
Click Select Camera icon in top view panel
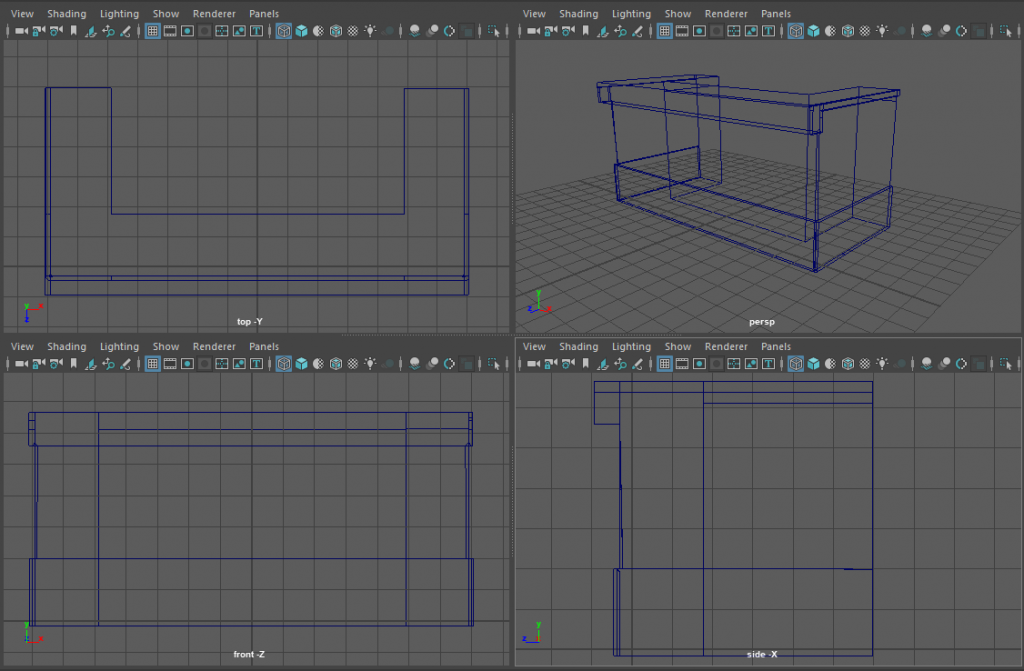[21, 31]
